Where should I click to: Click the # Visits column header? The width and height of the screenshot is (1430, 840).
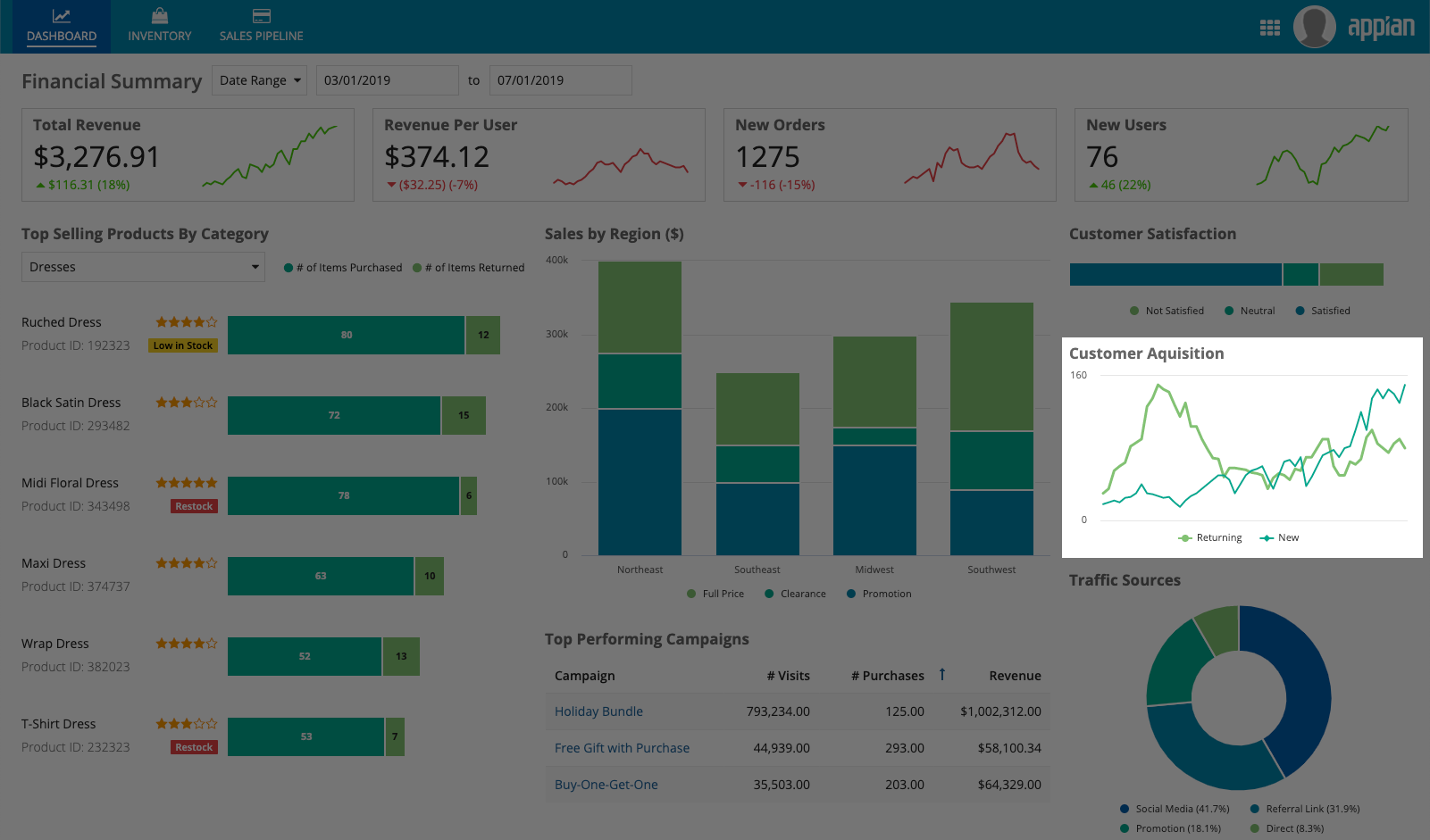[788, 676]
